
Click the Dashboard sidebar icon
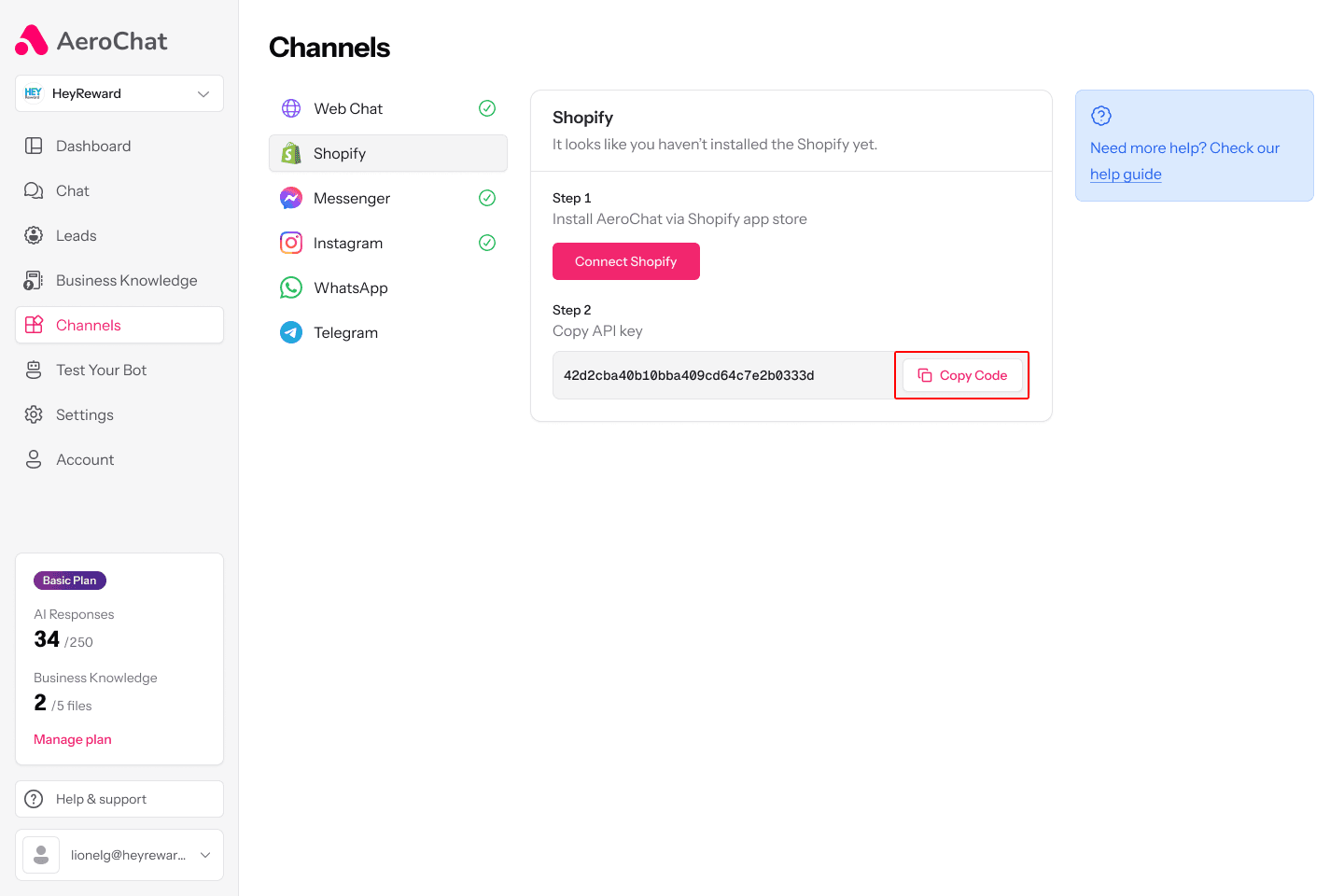34,146
